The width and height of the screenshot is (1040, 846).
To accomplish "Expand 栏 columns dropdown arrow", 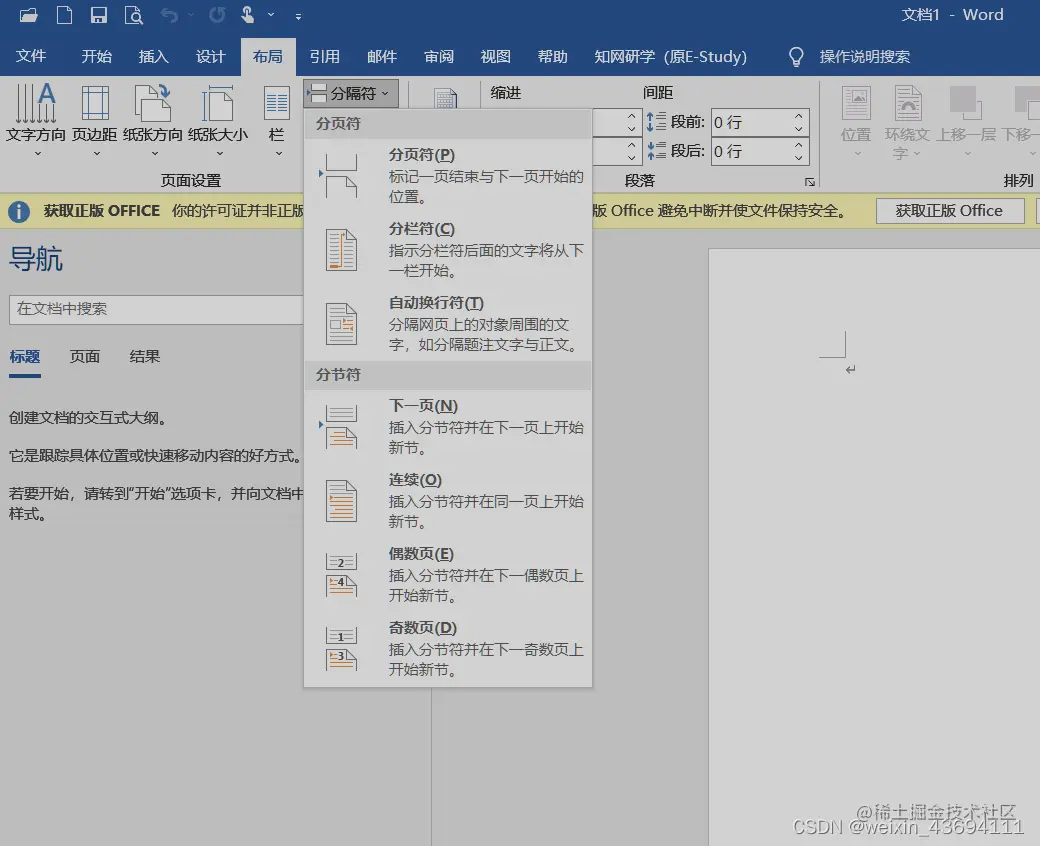I will coord(279,154).
